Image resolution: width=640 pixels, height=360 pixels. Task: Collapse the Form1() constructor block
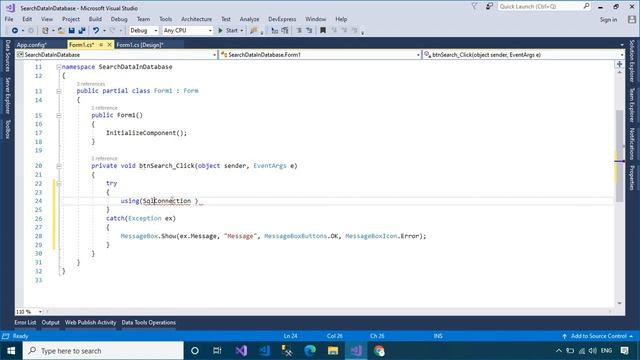click(x=58, y=116)
